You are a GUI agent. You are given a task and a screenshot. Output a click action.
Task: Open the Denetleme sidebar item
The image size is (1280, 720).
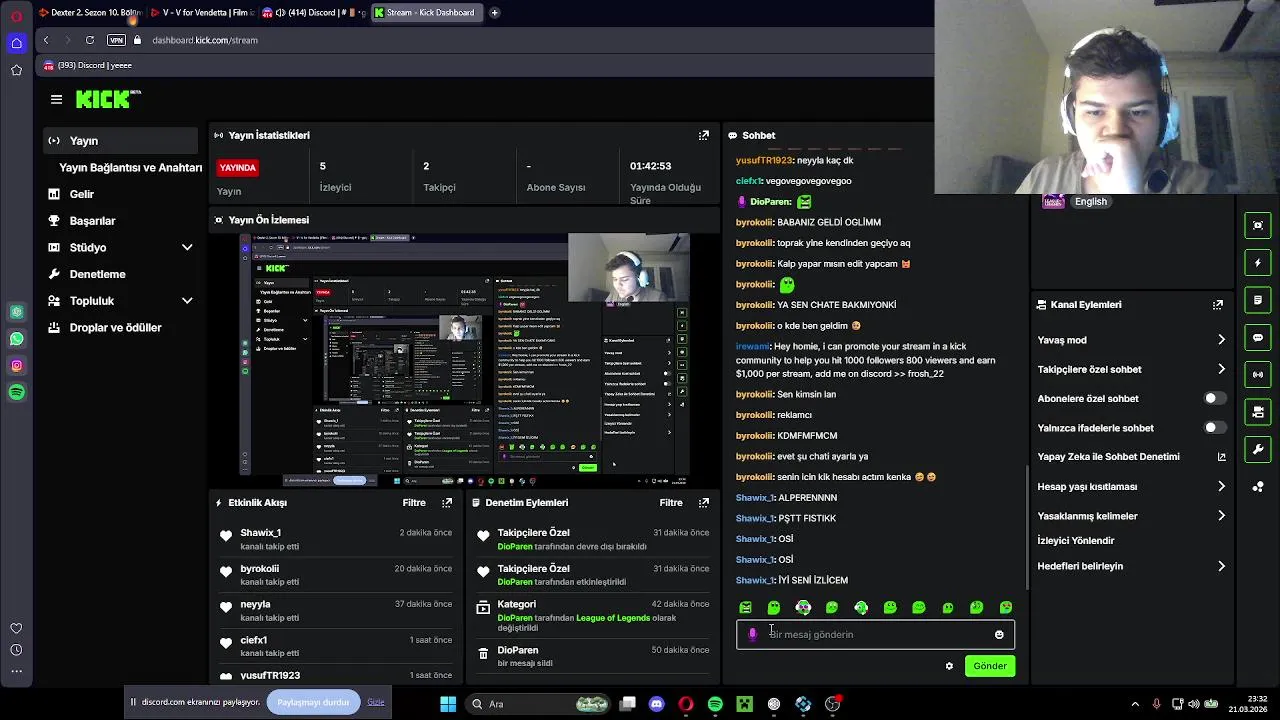[97, 274]
